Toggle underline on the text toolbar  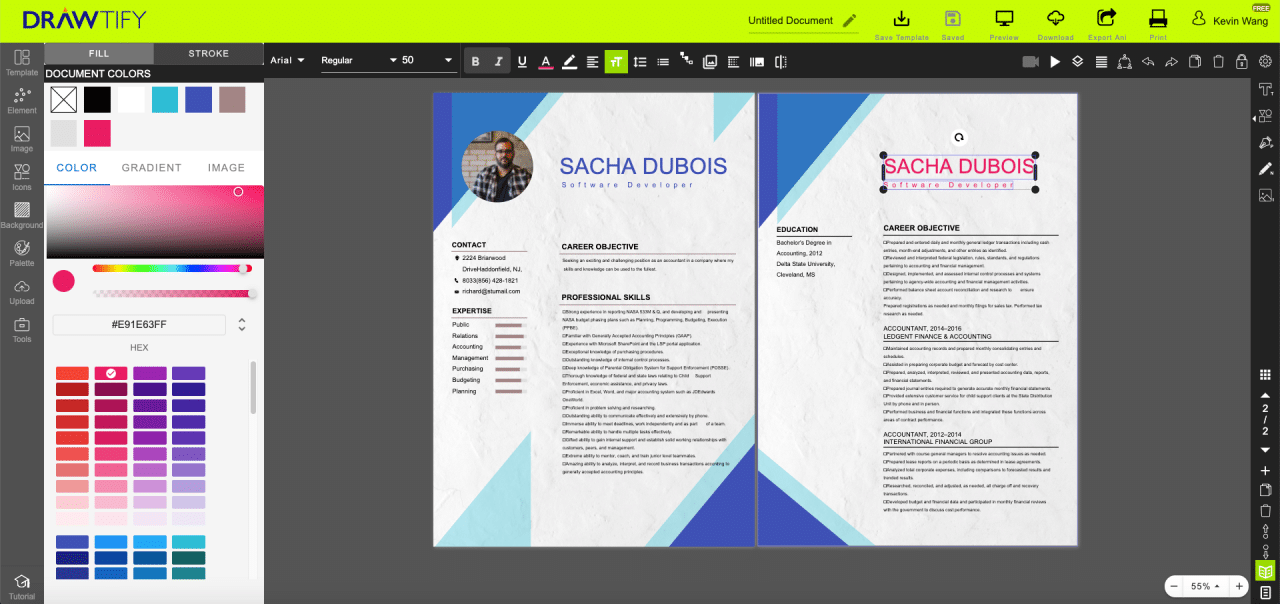[x=522, y=60]
